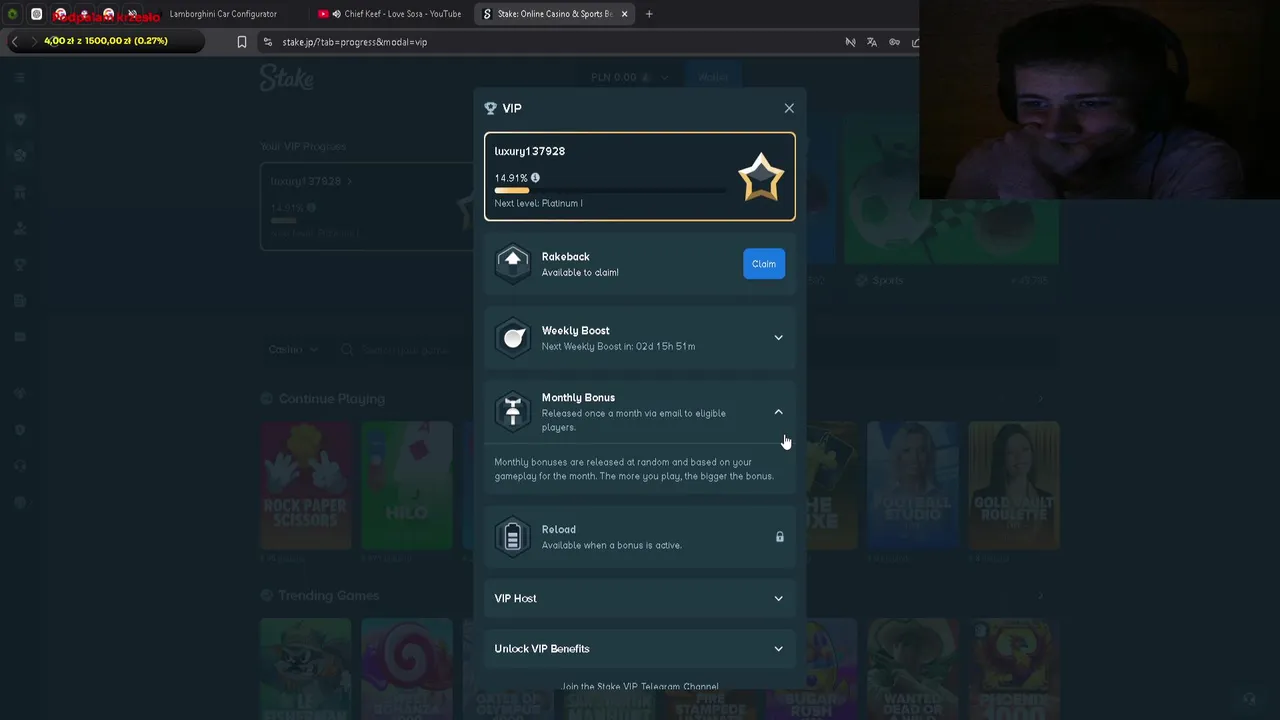Click the N extension icon in address bar
Viewport: 1280px width, 720px height.
(x=850, y=42)
